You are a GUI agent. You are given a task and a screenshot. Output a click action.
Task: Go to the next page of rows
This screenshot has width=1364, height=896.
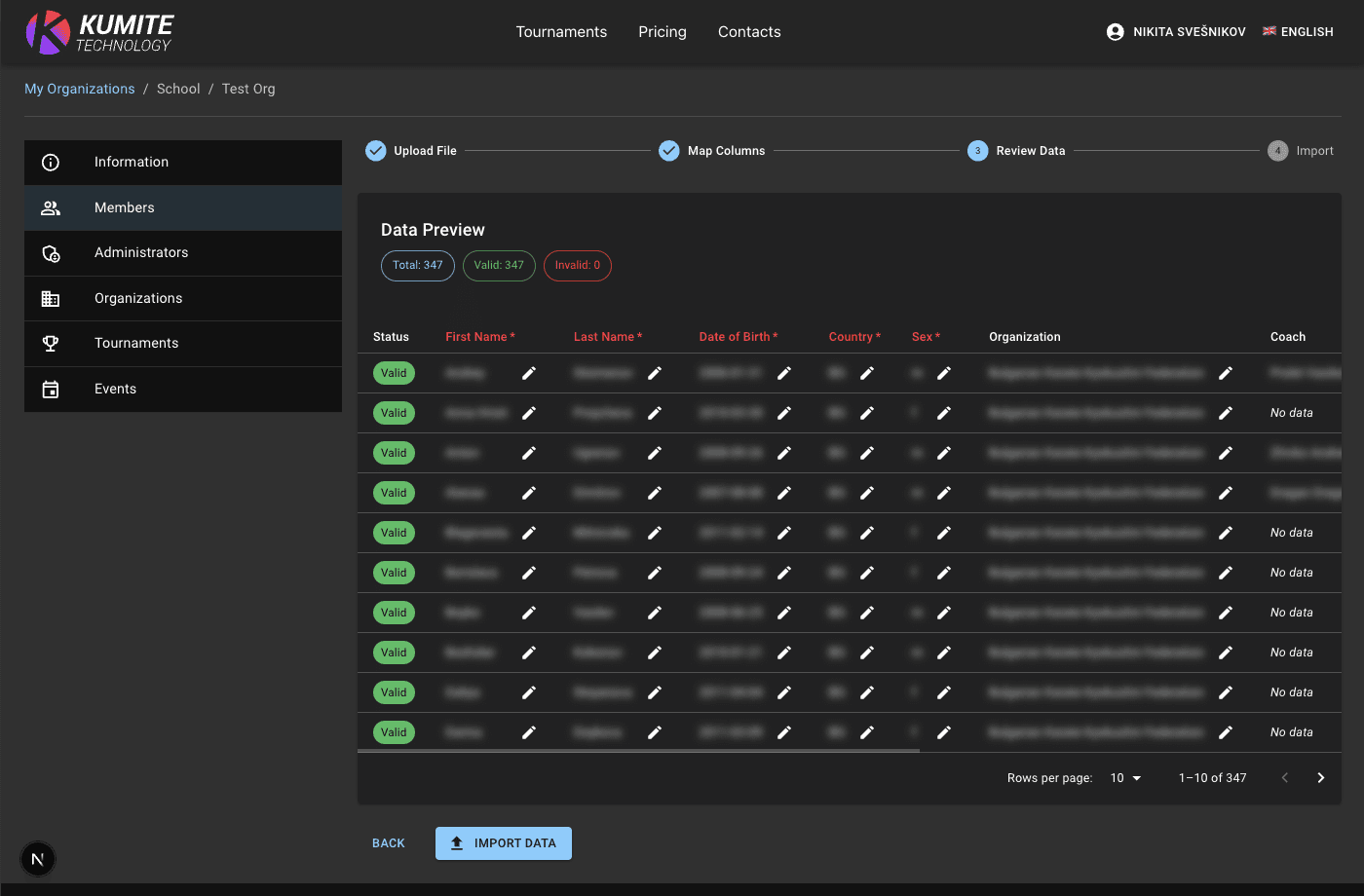tap(1321, 778)
